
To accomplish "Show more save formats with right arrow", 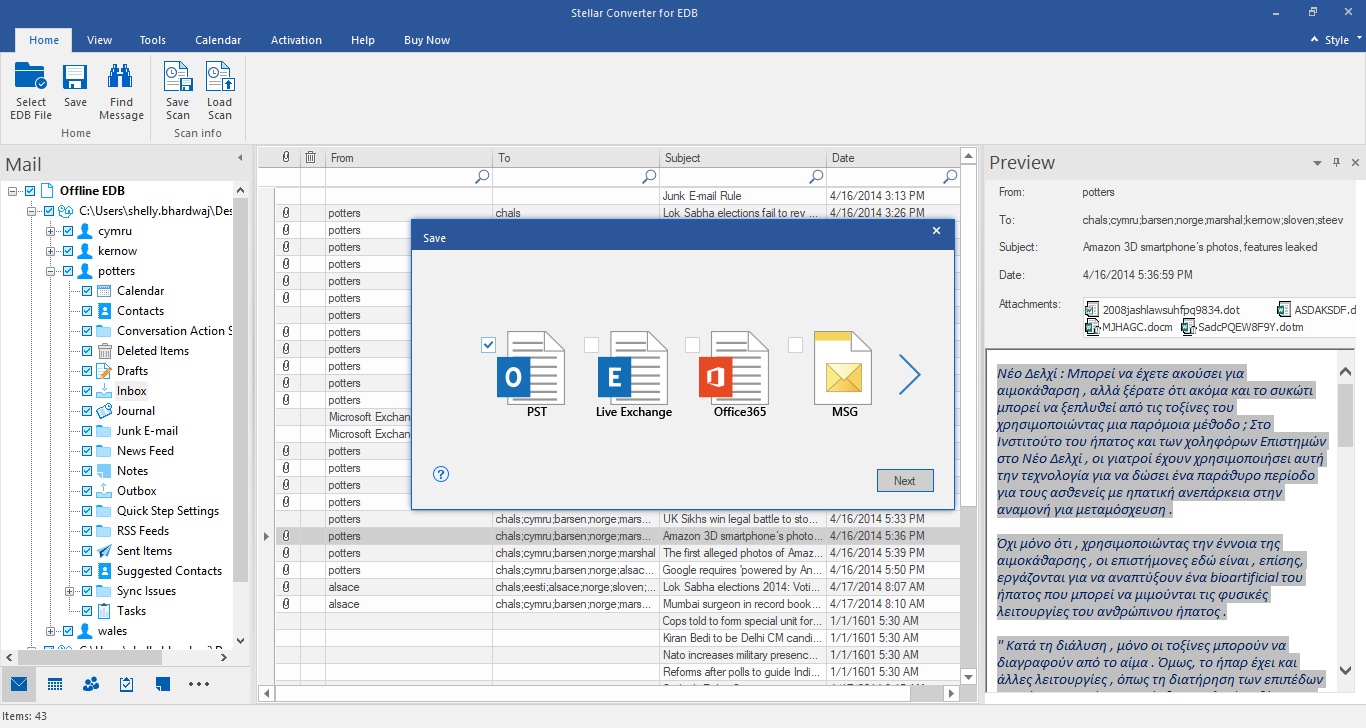I will tap(909, 374).
